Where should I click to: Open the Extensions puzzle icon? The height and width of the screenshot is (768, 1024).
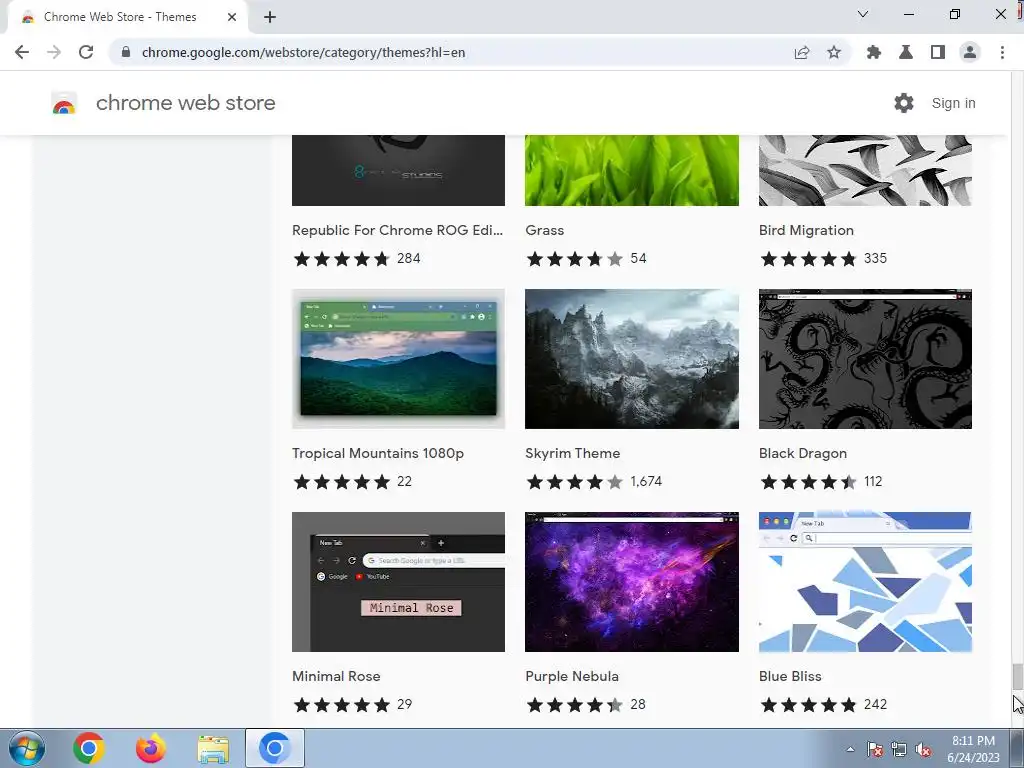[x=874, y=52]
